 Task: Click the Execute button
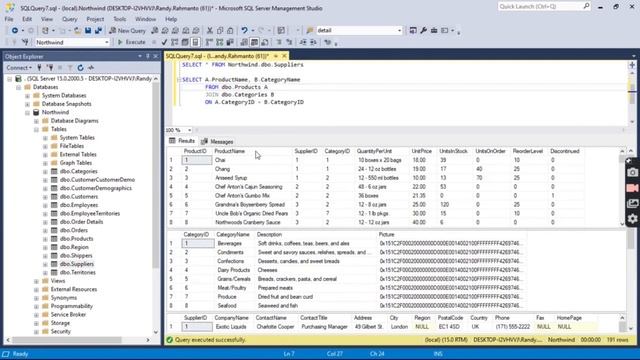pyautogui.click(x=131, y=42)
